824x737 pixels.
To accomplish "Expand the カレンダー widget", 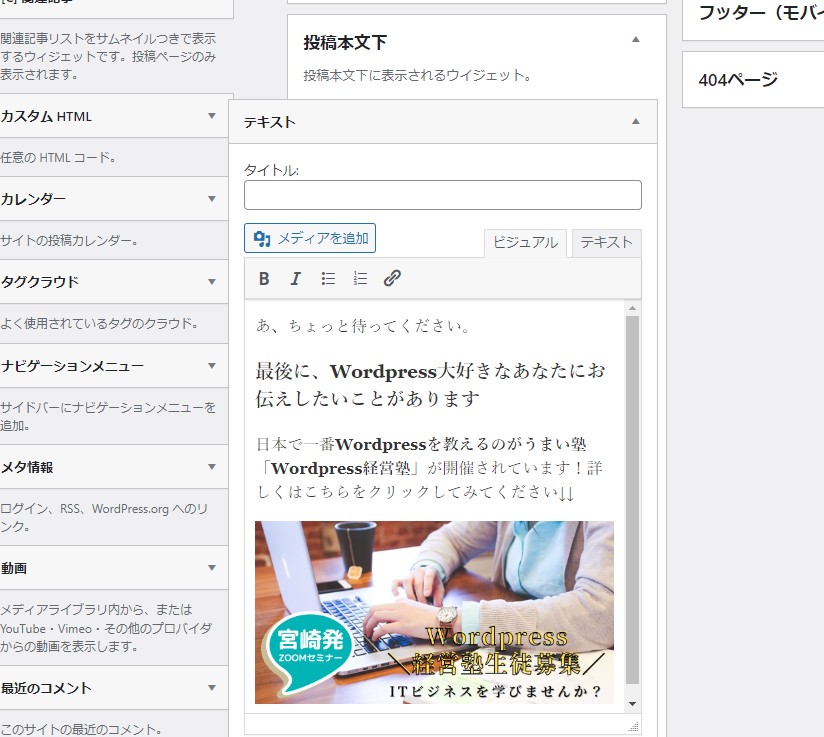I will (x=211, y=199).
